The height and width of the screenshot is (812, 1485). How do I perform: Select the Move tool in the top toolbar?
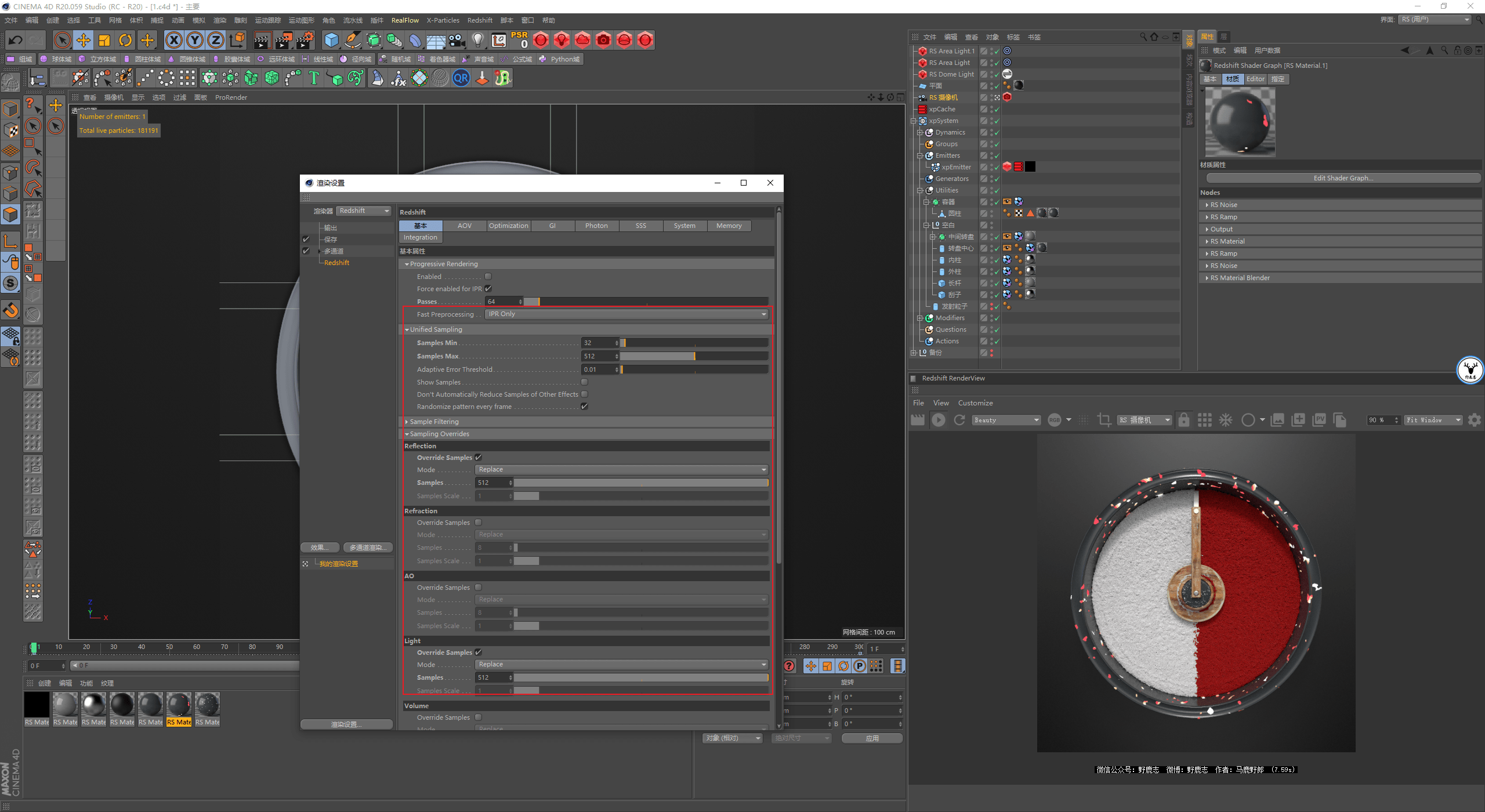pyautogui.click(x=84, y=40)
